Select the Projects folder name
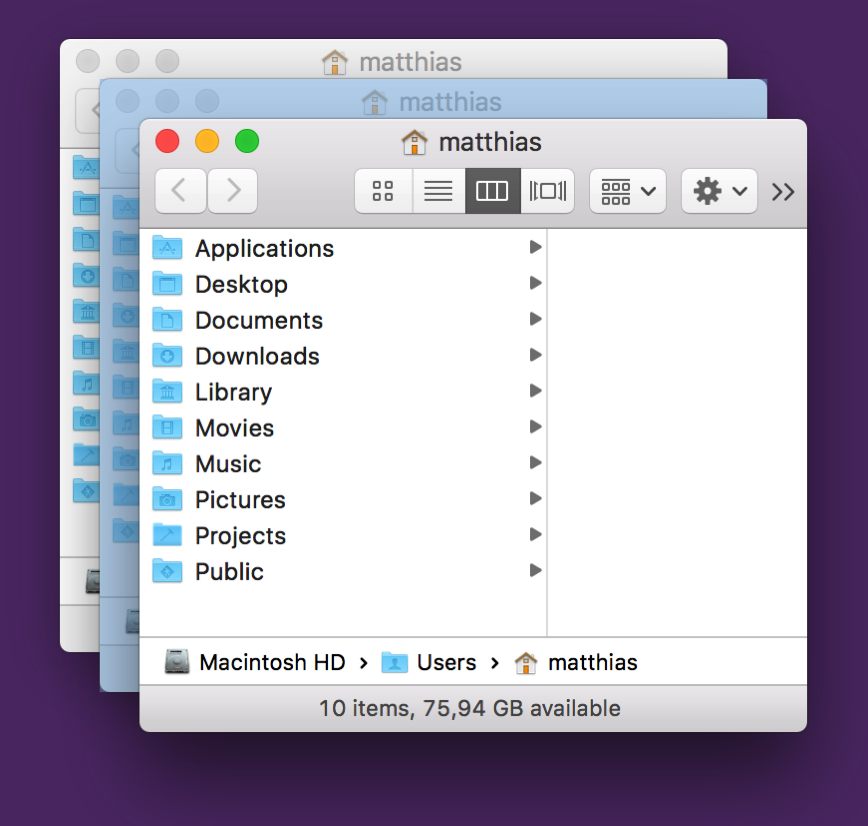 241,536
